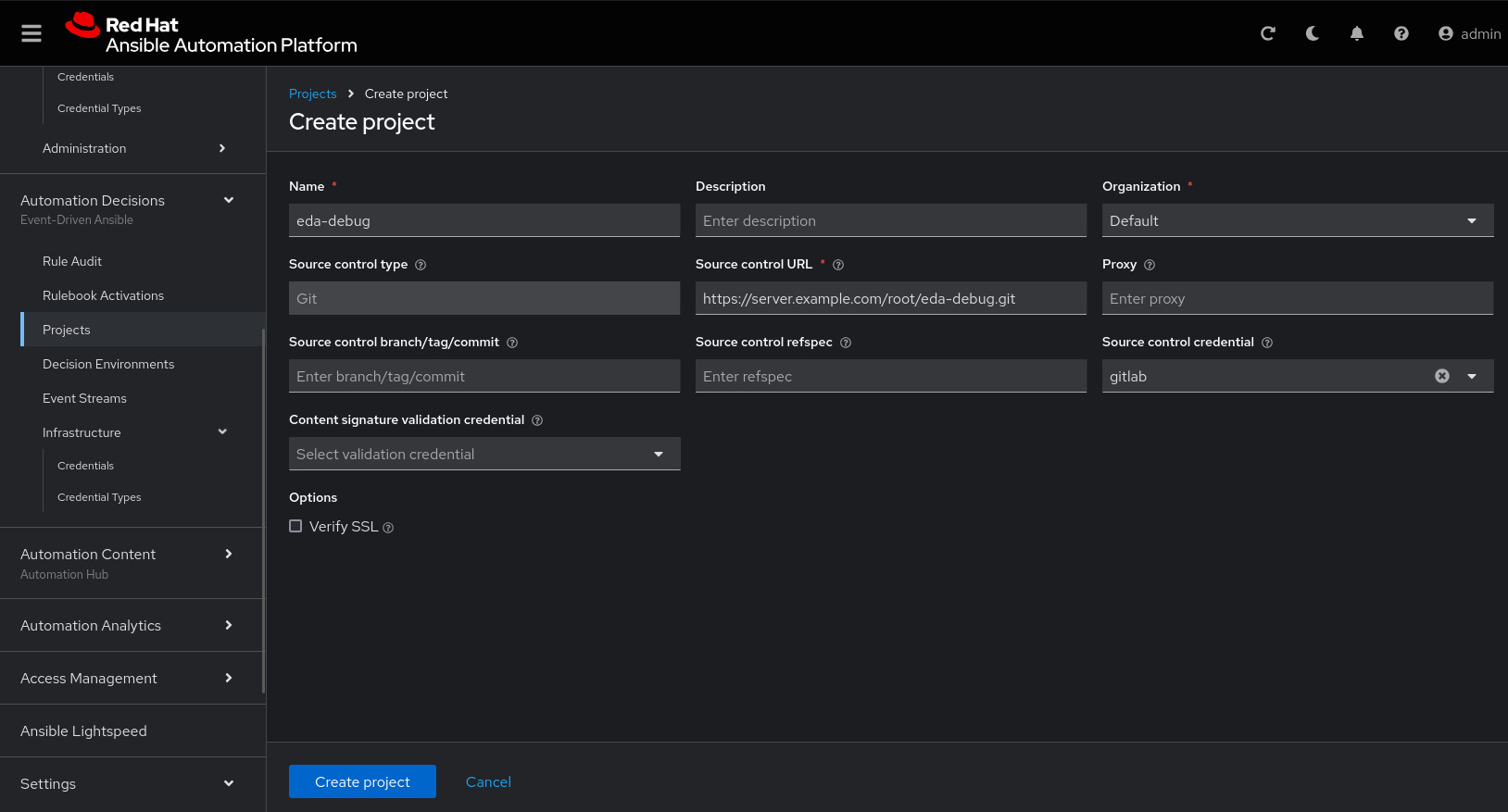Toggle the hamburger navigation menu
The height and width of the screenshot is (812, 1508).
pos(31,33)
